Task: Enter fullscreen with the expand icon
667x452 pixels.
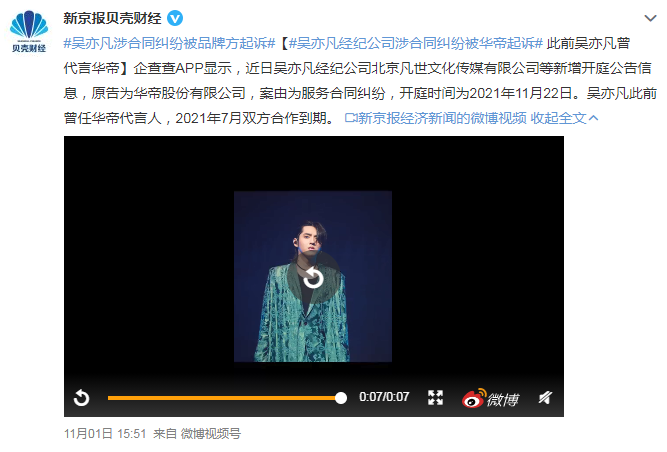Action: click(x=435, y=398)
